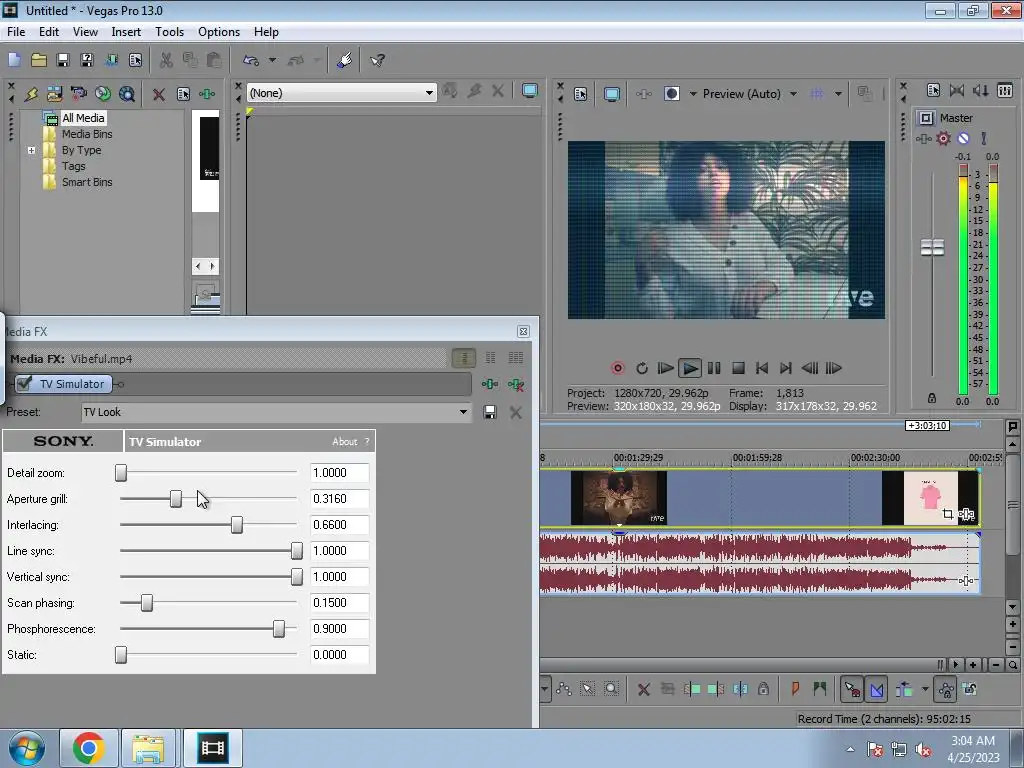Click the What's This help cursor icon

tap(377, 60)
